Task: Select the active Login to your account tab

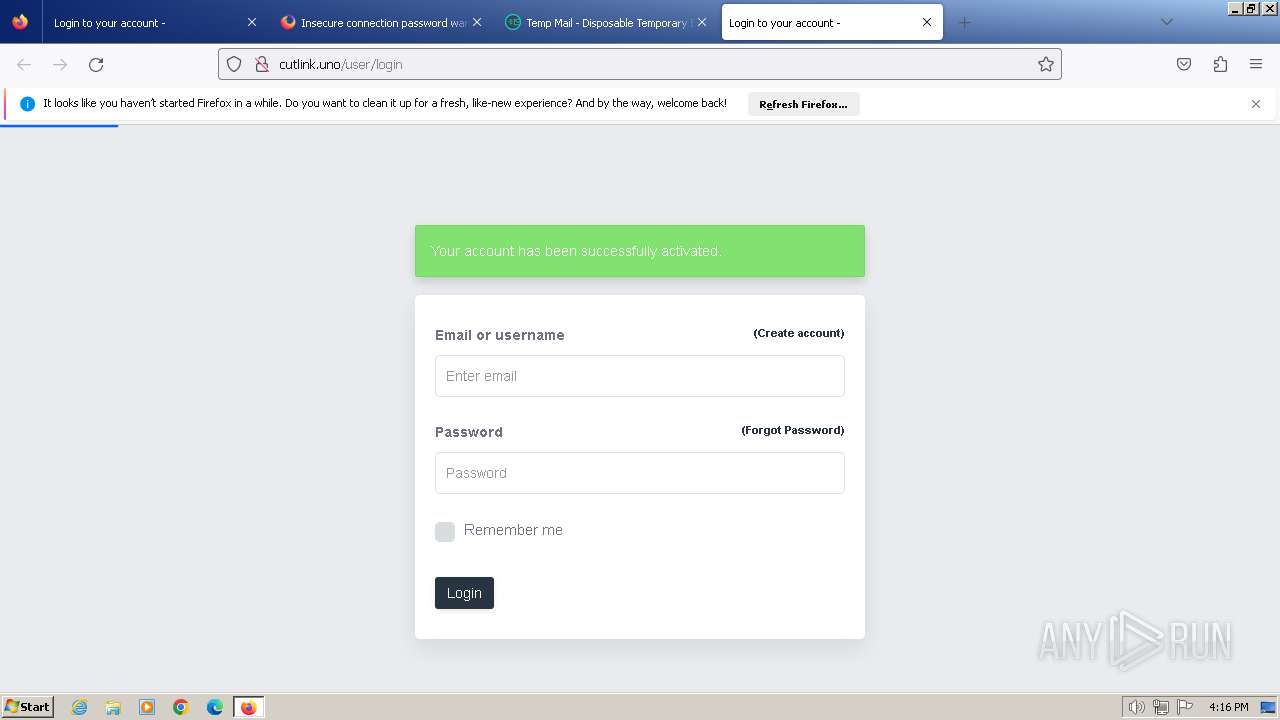Action: pos(832,22)
